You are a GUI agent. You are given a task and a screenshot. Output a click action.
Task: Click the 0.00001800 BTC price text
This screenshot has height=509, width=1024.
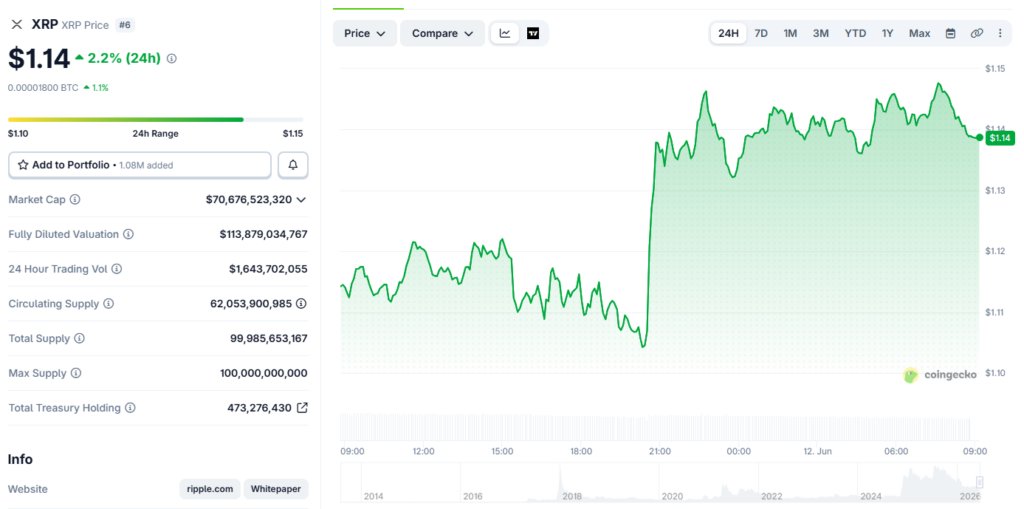tap(43, 88)
